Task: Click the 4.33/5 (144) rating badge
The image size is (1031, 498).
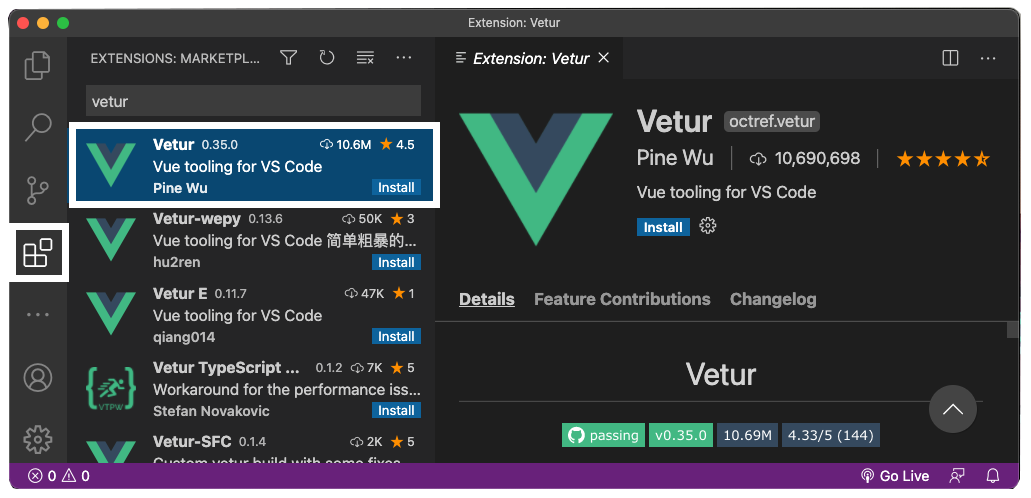Action: pyautogui.click(x=830, y=436)
